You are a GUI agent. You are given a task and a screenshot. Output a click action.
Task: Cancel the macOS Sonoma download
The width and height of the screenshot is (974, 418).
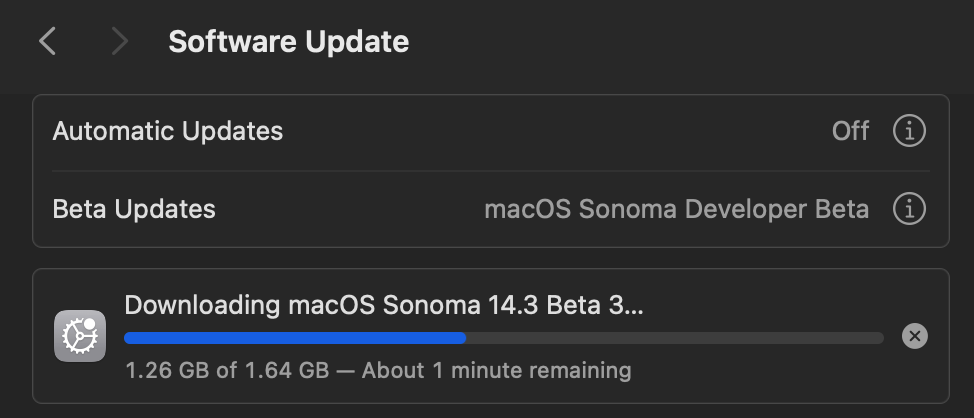[914, 336]
